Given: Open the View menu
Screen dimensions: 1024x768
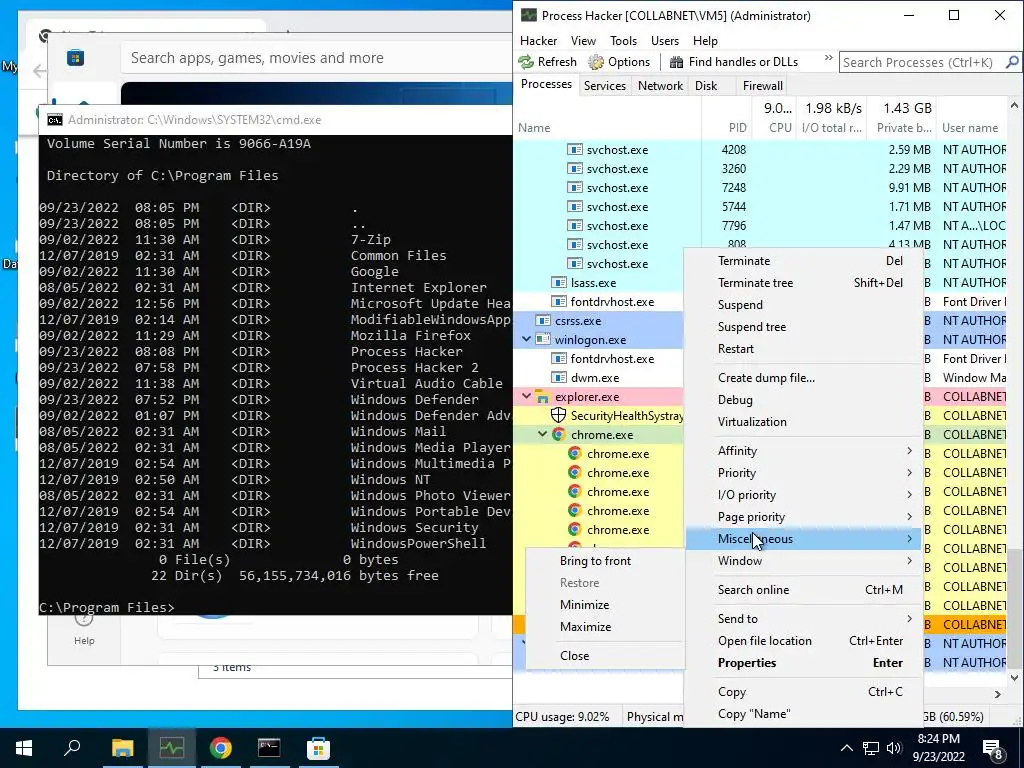Looking at the screenshot, I should tap(583, 40).
